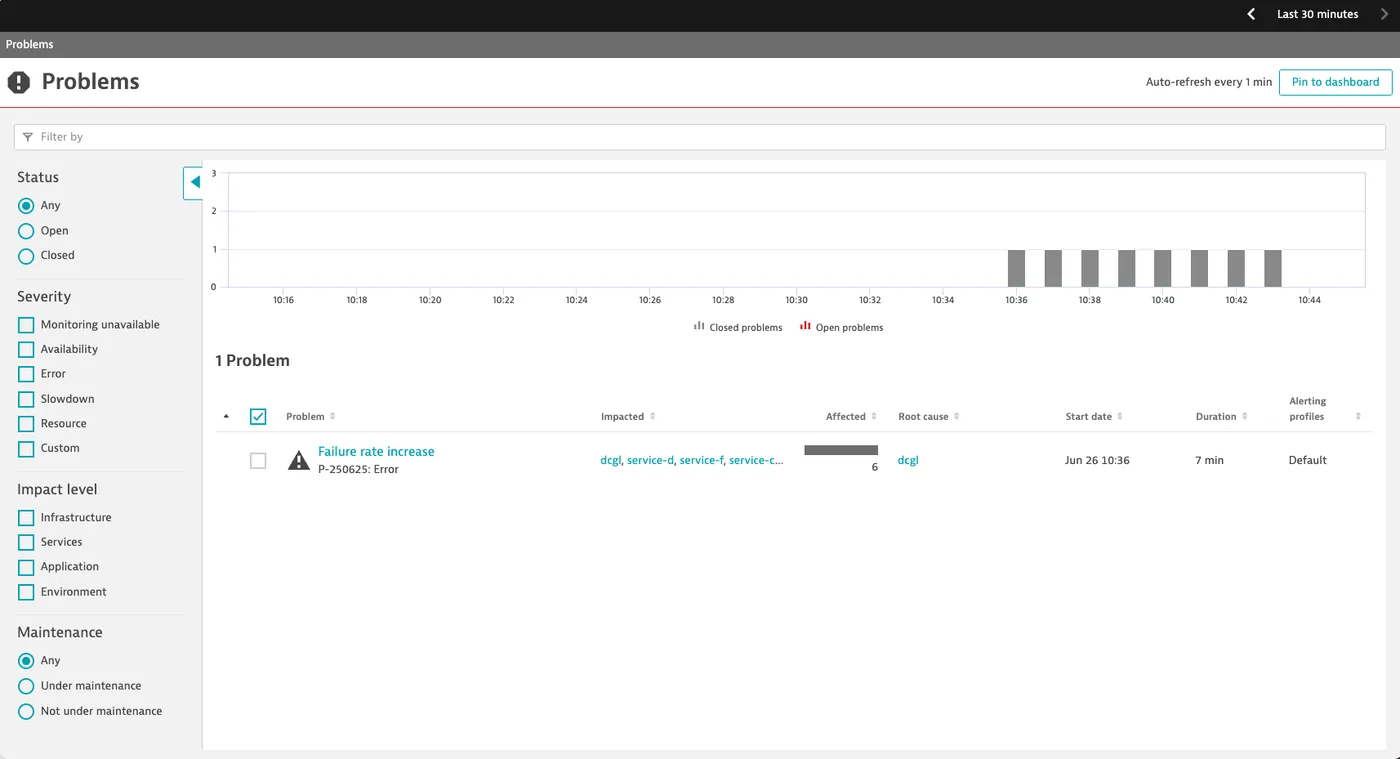Tick the Failure rate increase row checkbox
1400x759 pixels.
pos(258,461)
